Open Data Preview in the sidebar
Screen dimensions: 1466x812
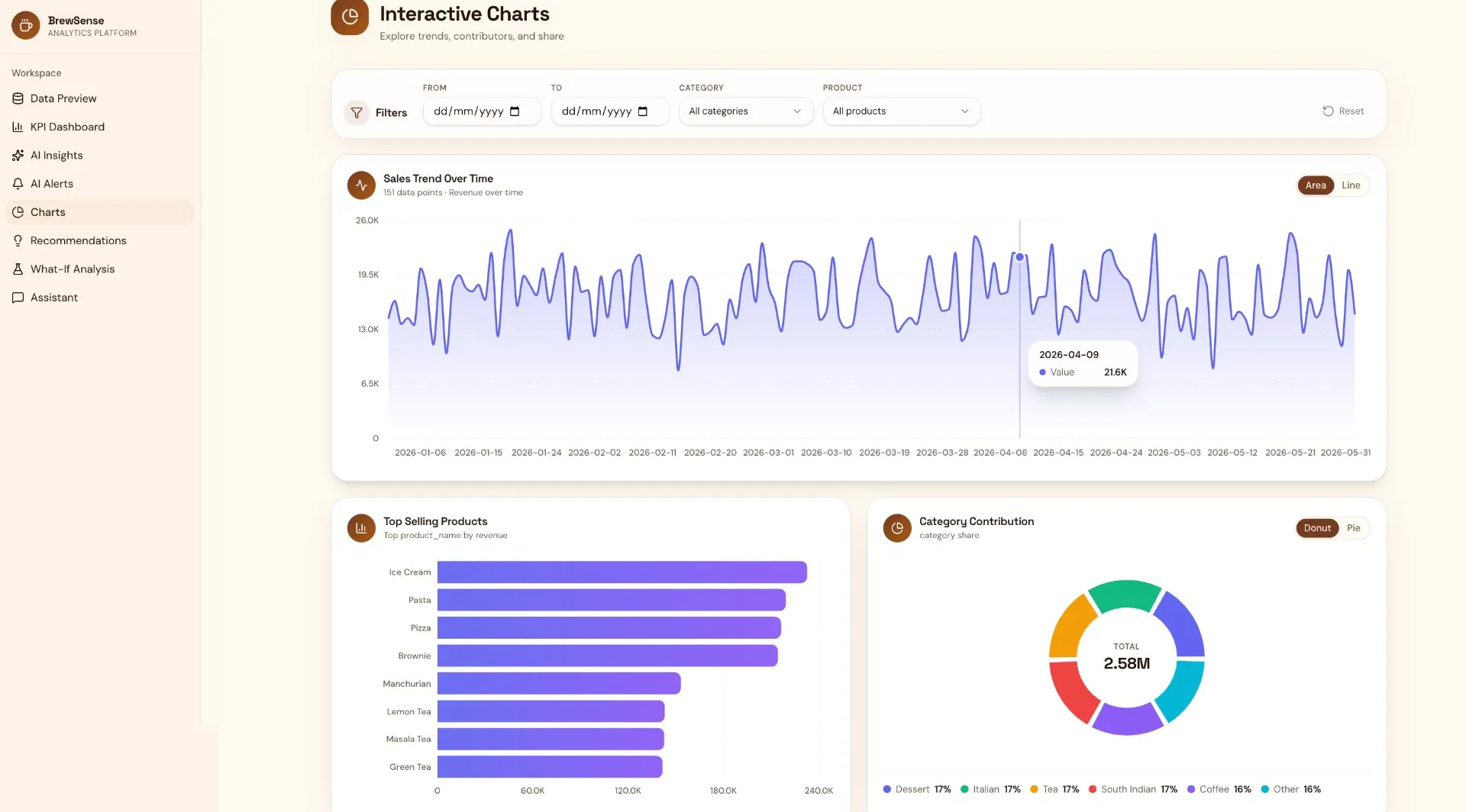click(x=99, y=98)
